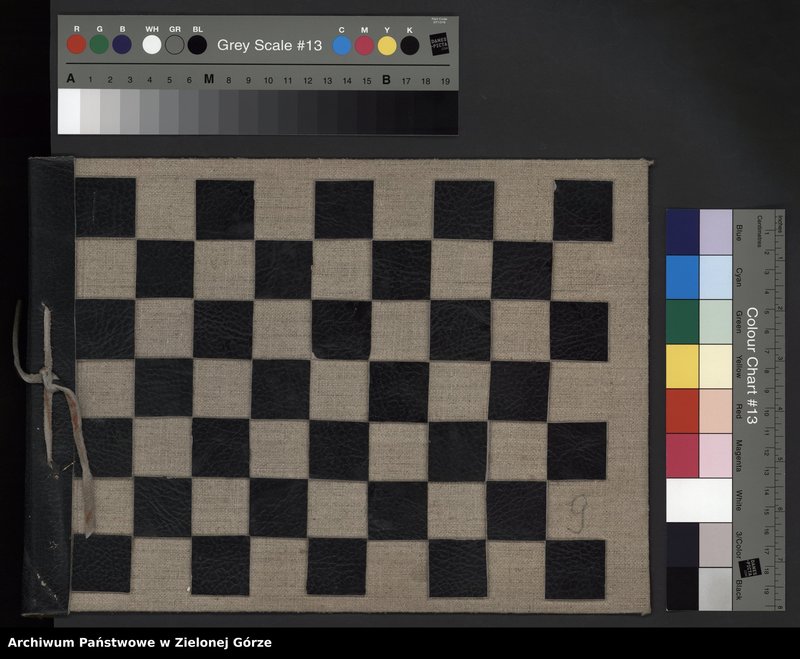The height and width of the screenshot is (659, 800).
Task: Click the grey GR circle
Action: pos(174,45)
